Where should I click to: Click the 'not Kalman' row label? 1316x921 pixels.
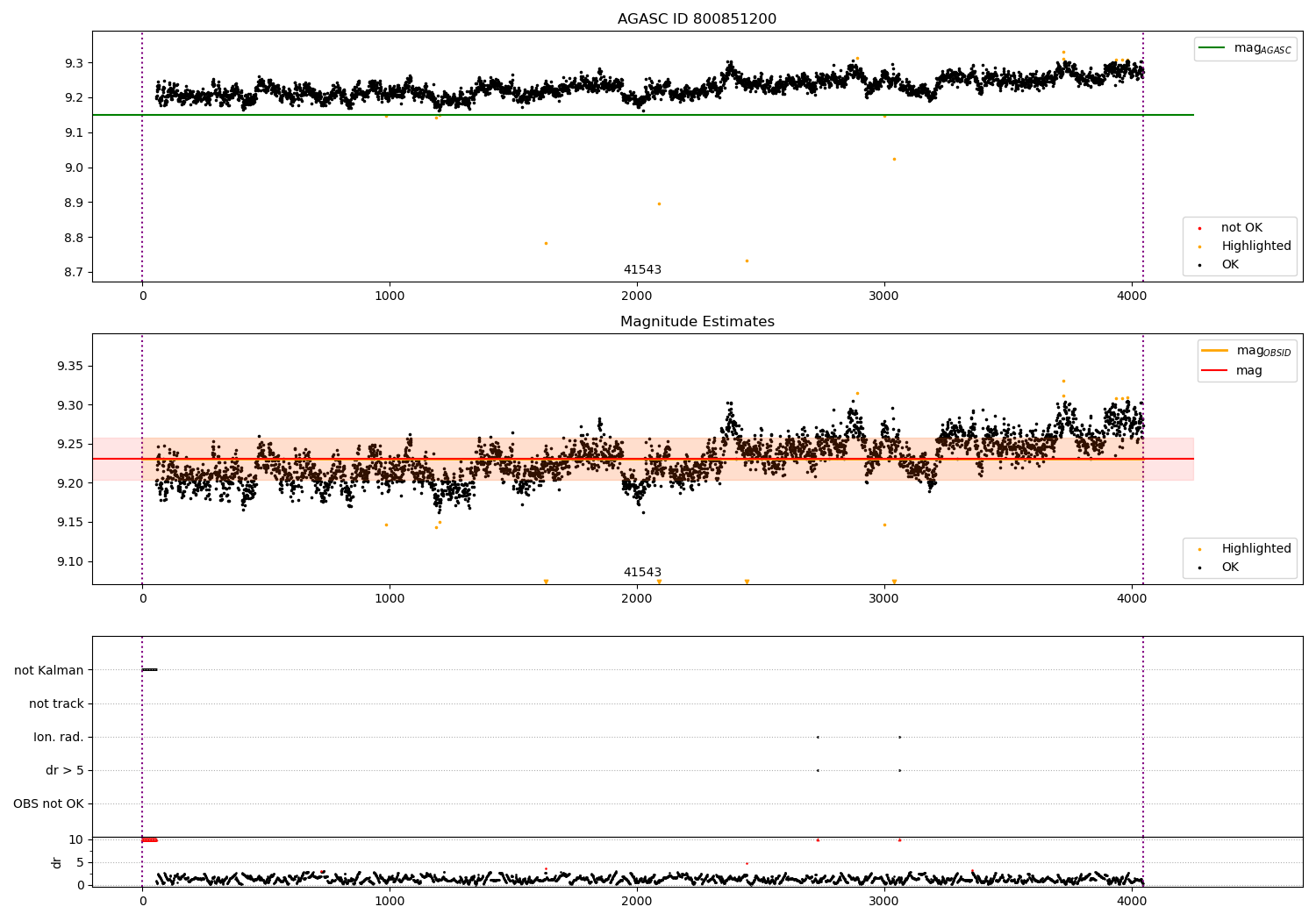pos(49,671)
